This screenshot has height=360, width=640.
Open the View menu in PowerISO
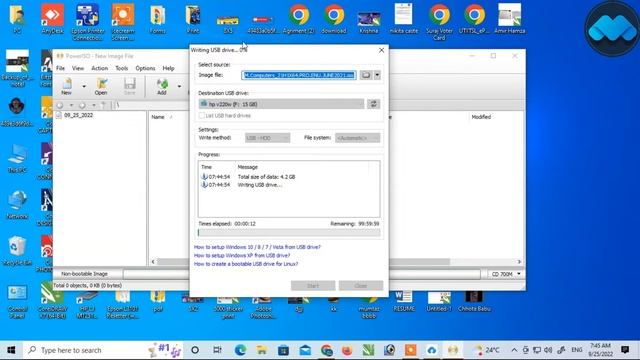coord(78,68)
